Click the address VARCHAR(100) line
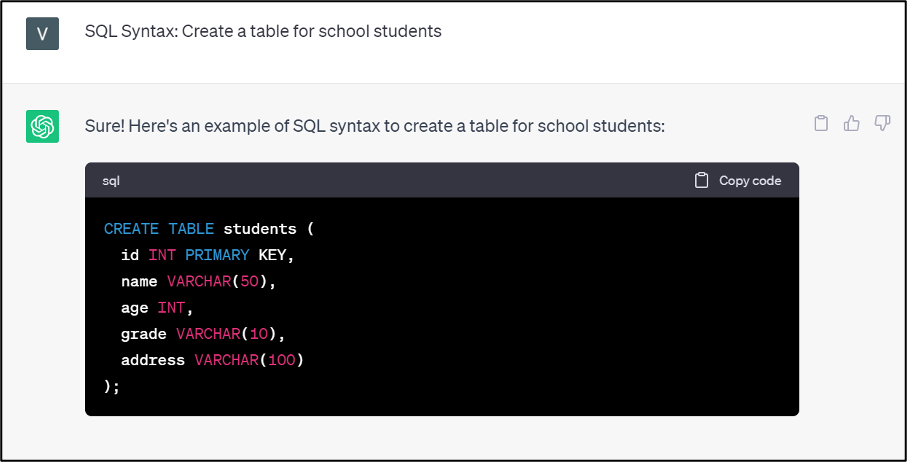The width and height of the screenshot is (908, 462). [x=212, y=360]
